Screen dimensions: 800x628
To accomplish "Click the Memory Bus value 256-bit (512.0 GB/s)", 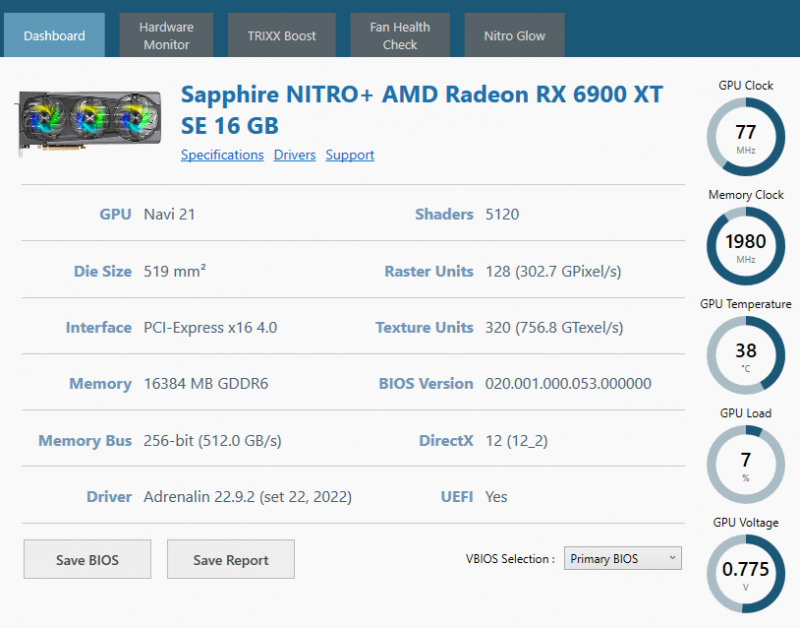I will tap(212, 440).
